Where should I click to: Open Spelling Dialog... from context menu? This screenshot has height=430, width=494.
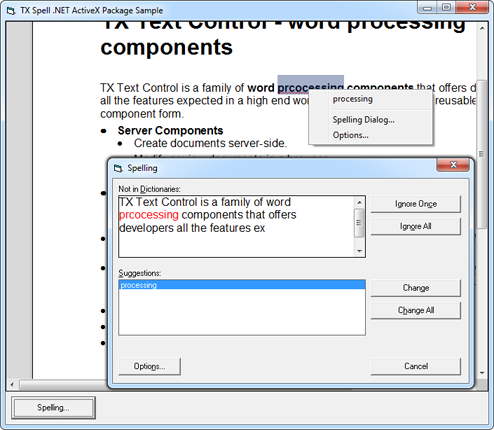[363, 120]
